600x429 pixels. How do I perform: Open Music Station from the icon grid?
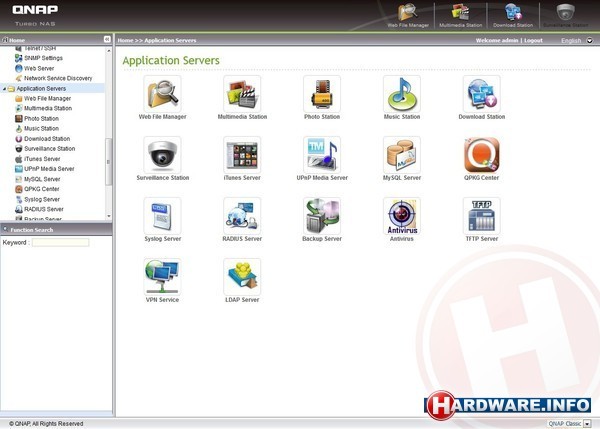[402, 94]
